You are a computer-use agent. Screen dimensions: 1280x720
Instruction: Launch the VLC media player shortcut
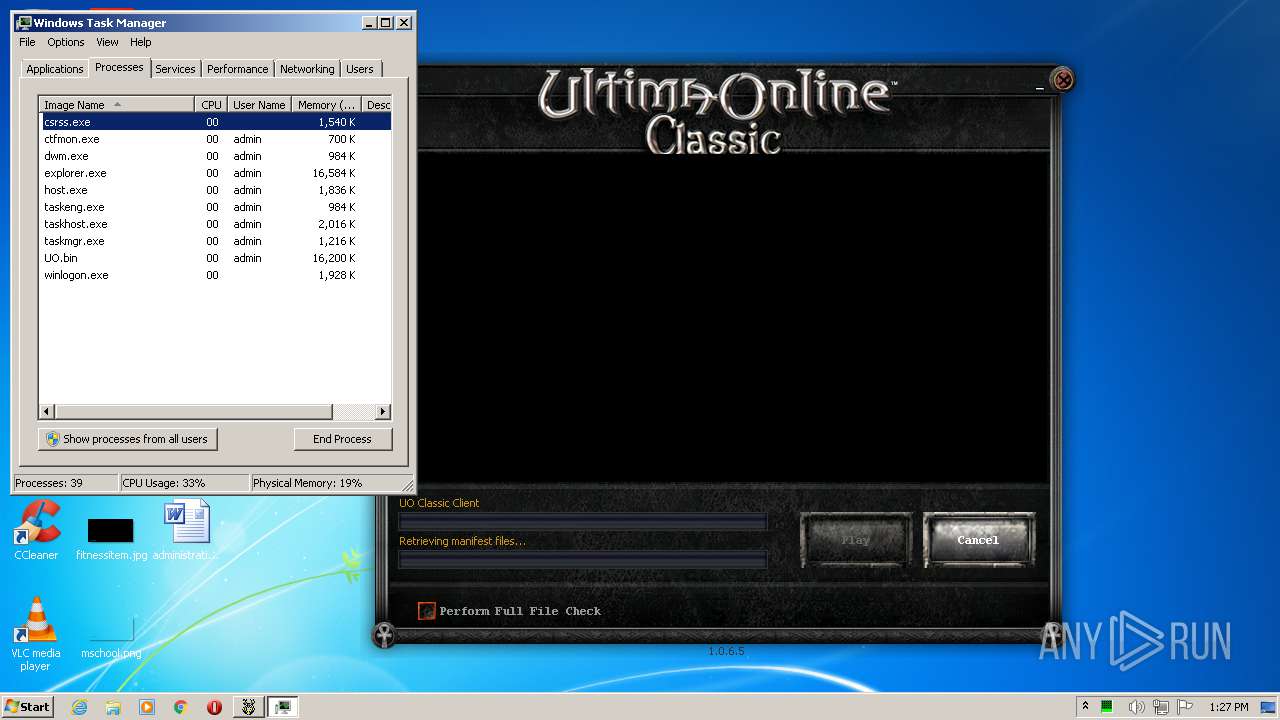(x=36, y=634)
